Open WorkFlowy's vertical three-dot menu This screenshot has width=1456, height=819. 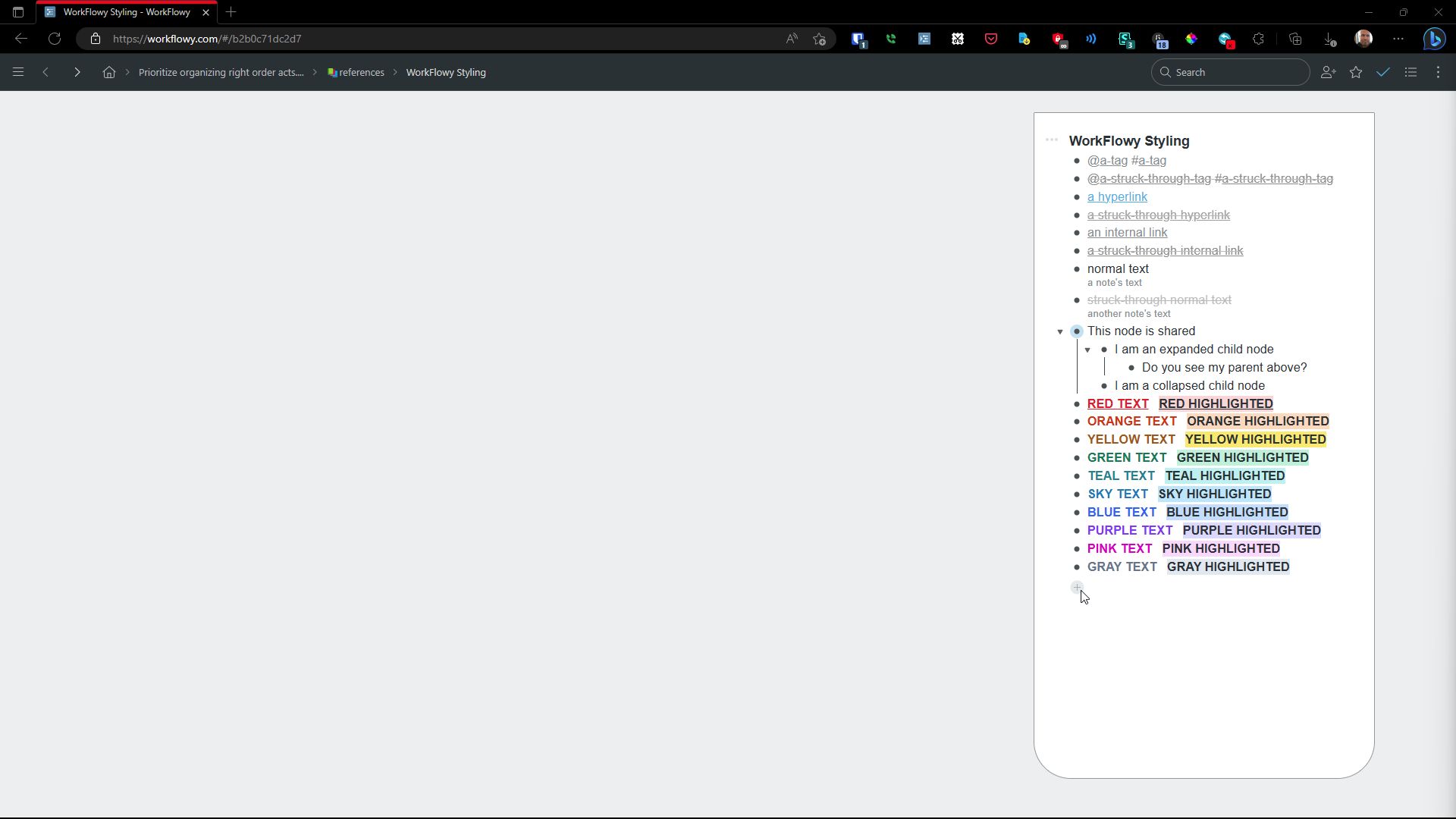click(1439, 72)
